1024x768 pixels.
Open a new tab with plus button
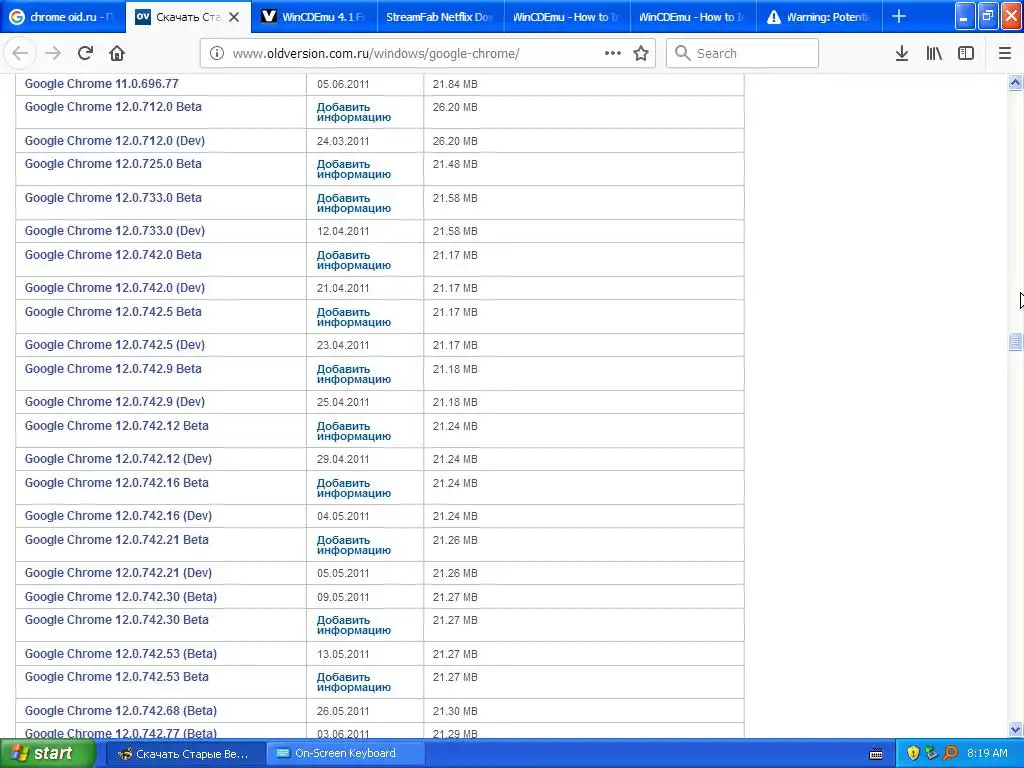899,16
